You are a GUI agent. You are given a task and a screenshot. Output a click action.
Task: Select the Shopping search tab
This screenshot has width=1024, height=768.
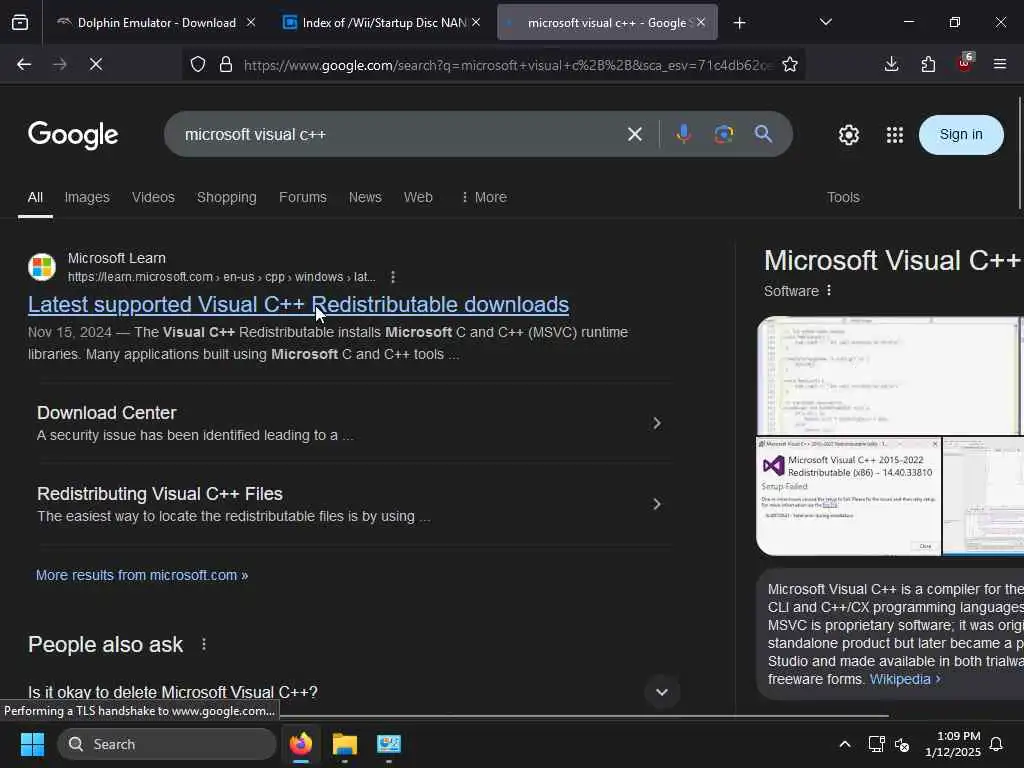pos(227,197)
